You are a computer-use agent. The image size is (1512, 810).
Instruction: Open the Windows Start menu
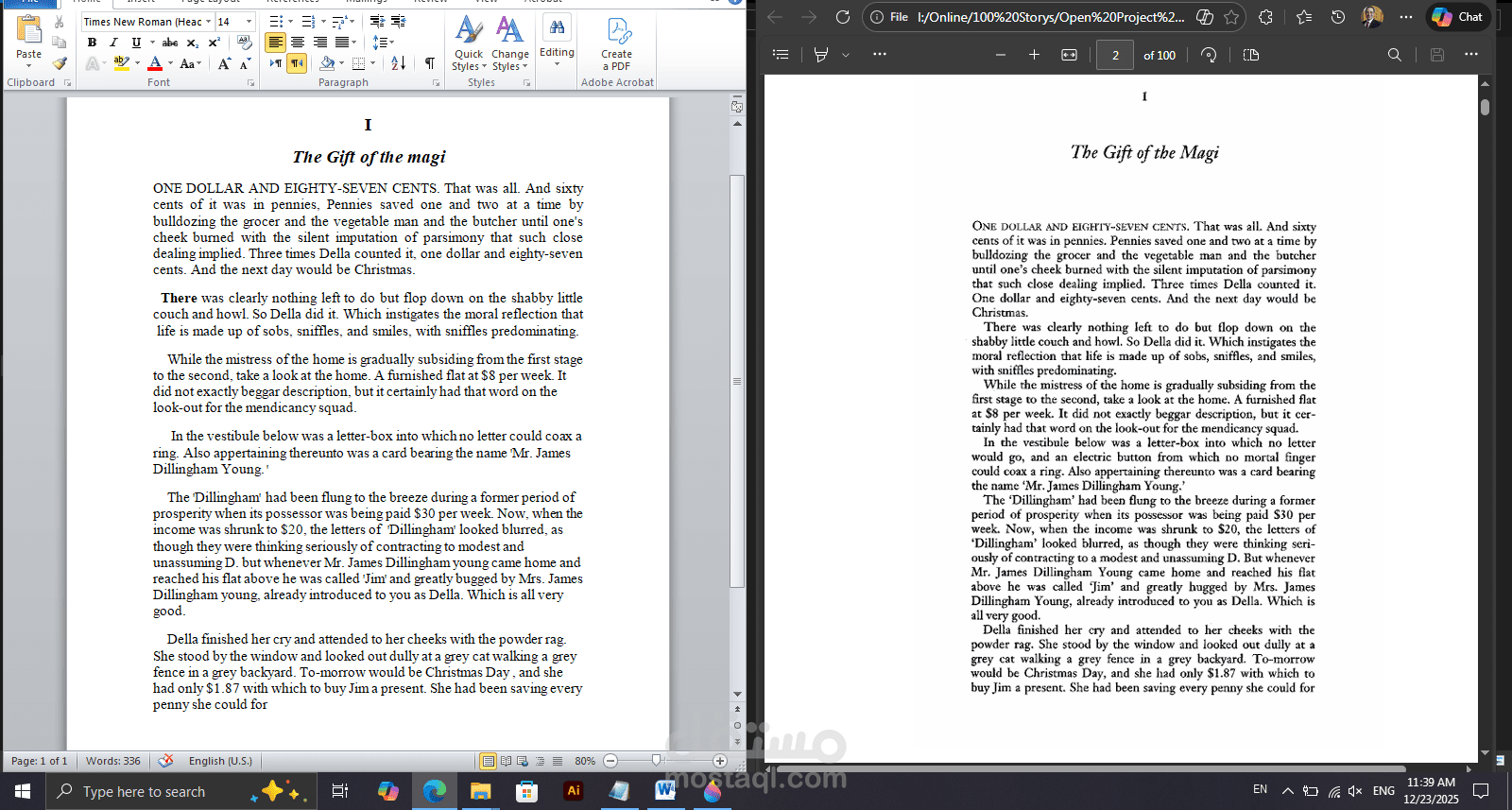click(23, 791)
